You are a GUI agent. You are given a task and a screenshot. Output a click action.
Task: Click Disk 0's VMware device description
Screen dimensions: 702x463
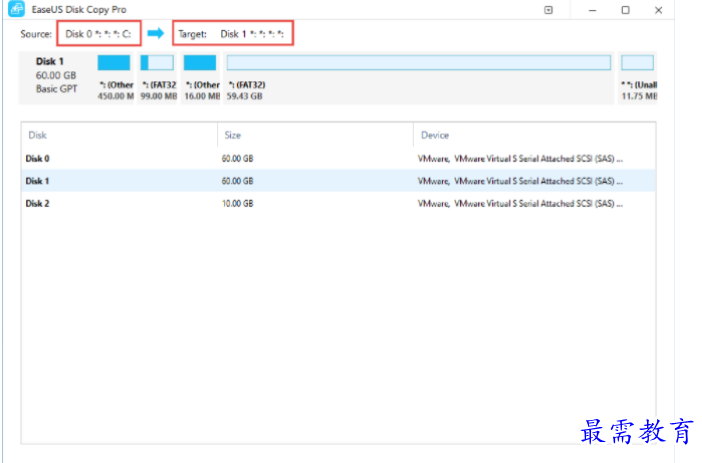pyautogui.click(x=520, y=159)
